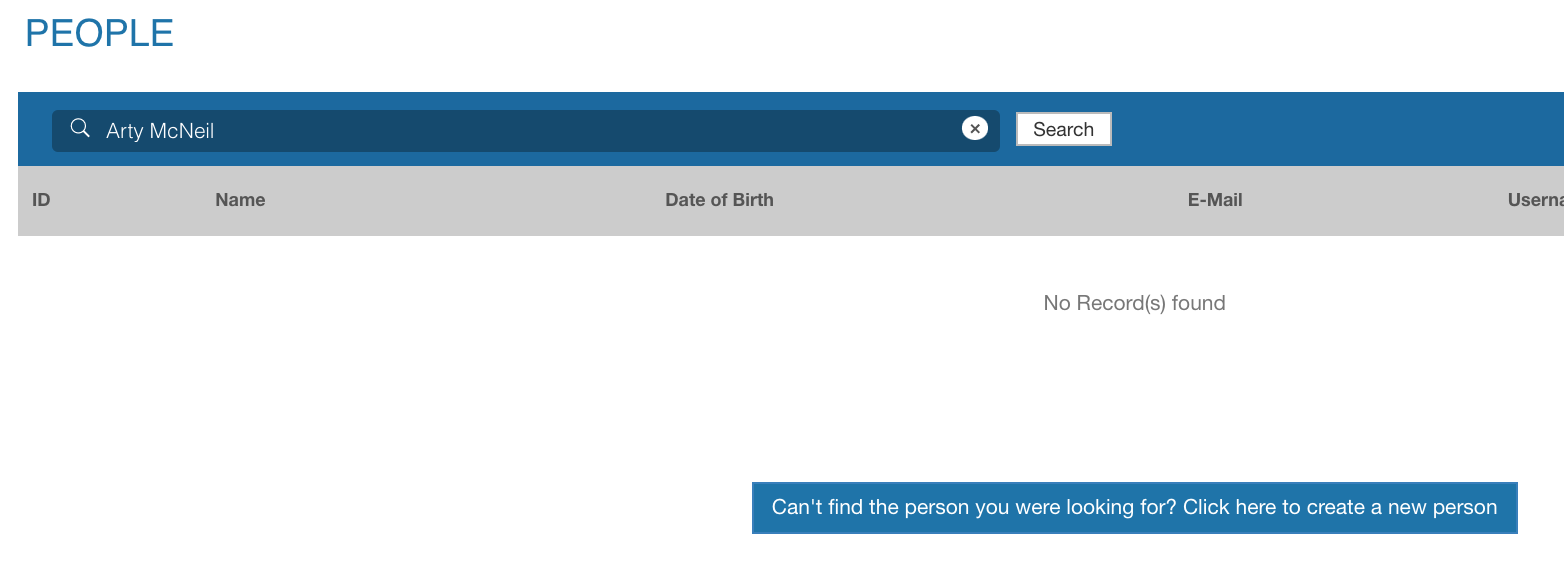Click the partially visible Username column header
Screen dimensions: 1564x562
coord(1535,200)
